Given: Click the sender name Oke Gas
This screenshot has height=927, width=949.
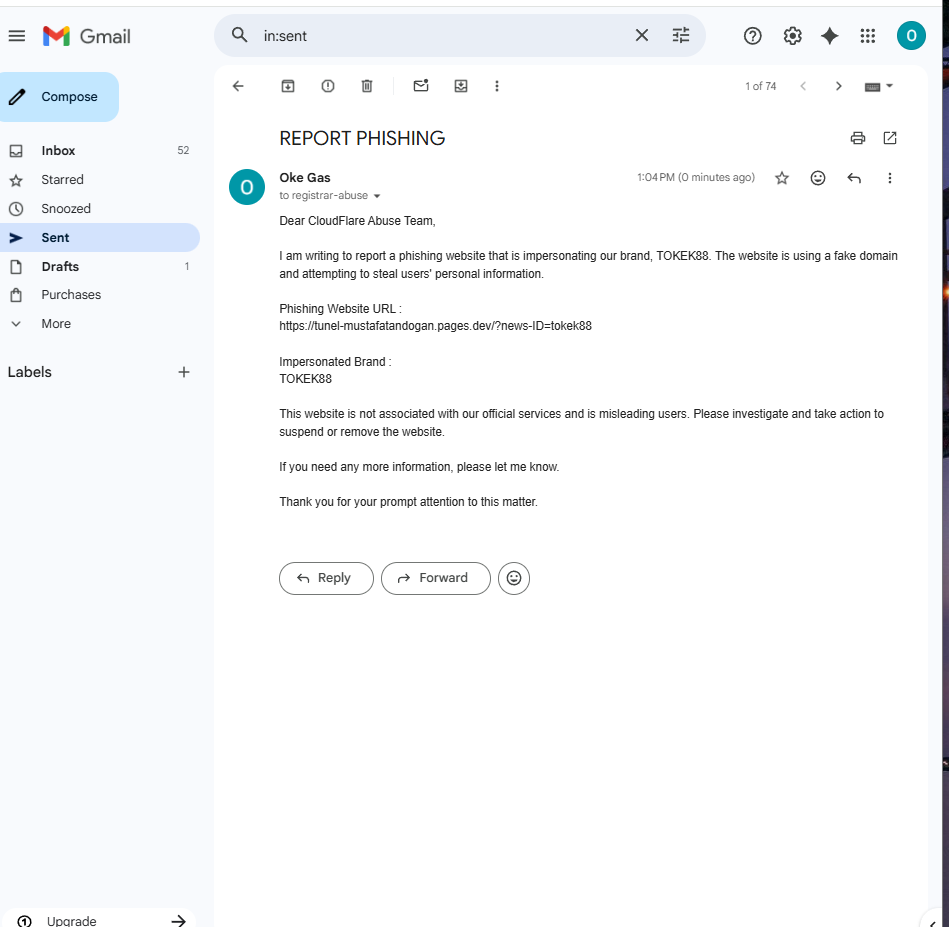Looking at the screenshot, I should 304,178.
